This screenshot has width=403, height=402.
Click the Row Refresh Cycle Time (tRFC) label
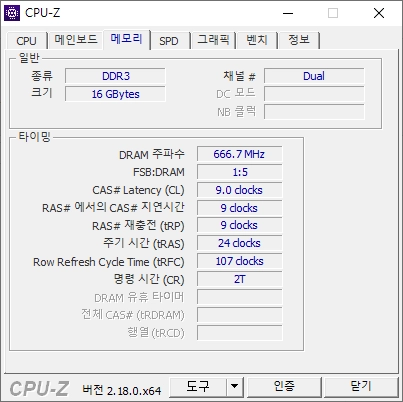click(109, 262)
